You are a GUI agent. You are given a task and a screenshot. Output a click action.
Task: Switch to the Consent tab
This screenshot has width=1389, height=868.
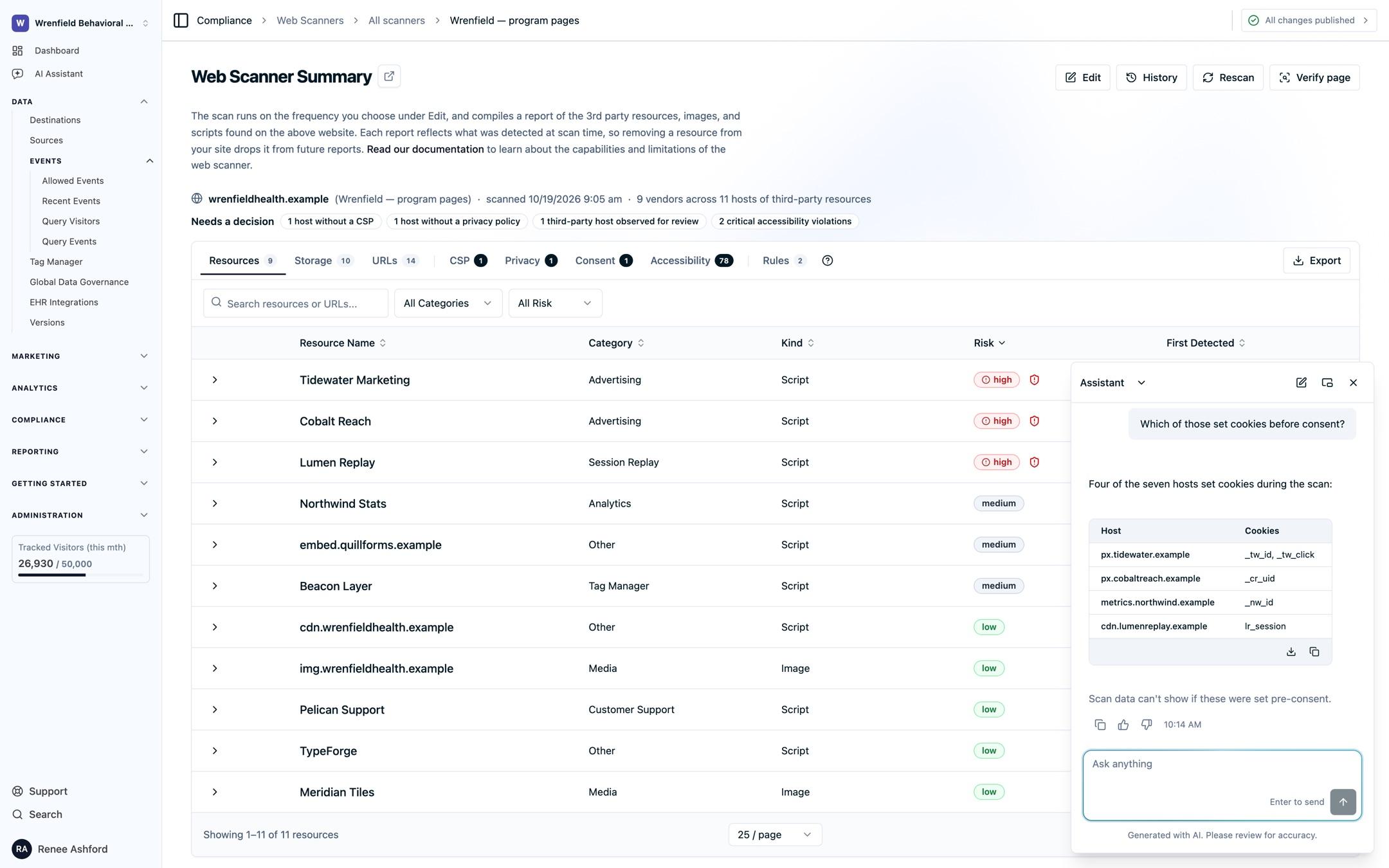coord(603,260)
